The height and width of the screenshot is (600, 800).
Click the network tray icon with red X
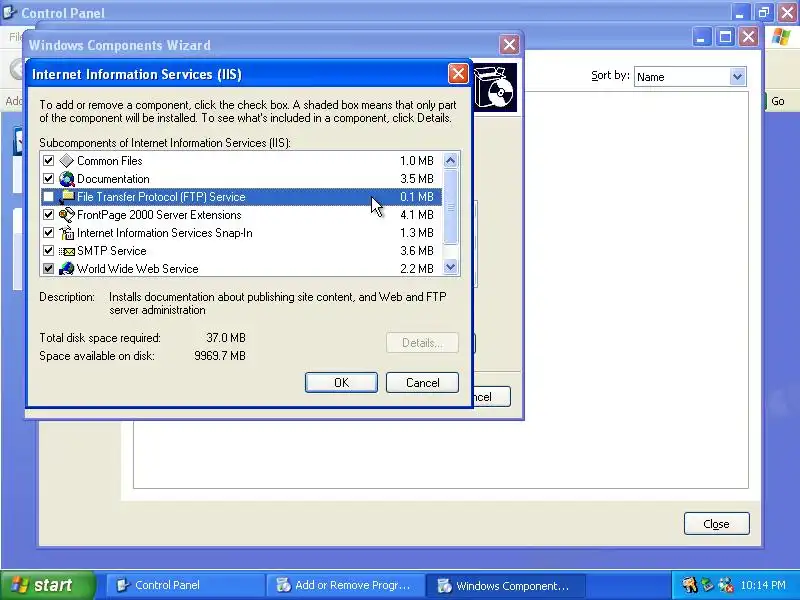tap(726, 585)
